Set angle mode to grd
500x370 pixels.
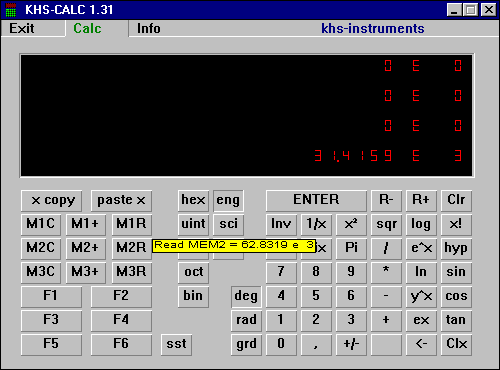click(x=246, y=344)
